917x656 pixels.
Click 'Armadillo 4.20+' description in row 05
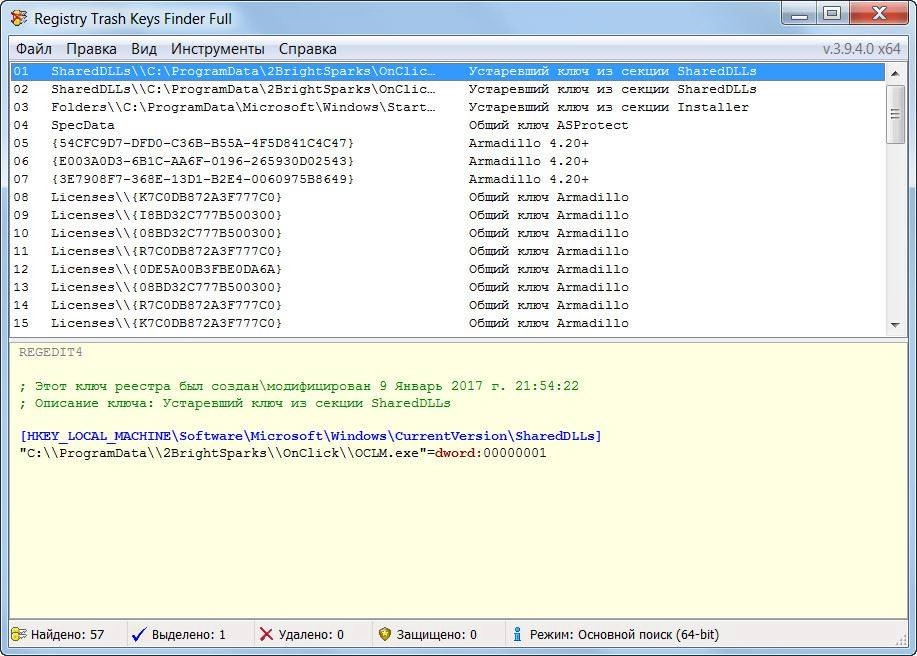[529, 143]
